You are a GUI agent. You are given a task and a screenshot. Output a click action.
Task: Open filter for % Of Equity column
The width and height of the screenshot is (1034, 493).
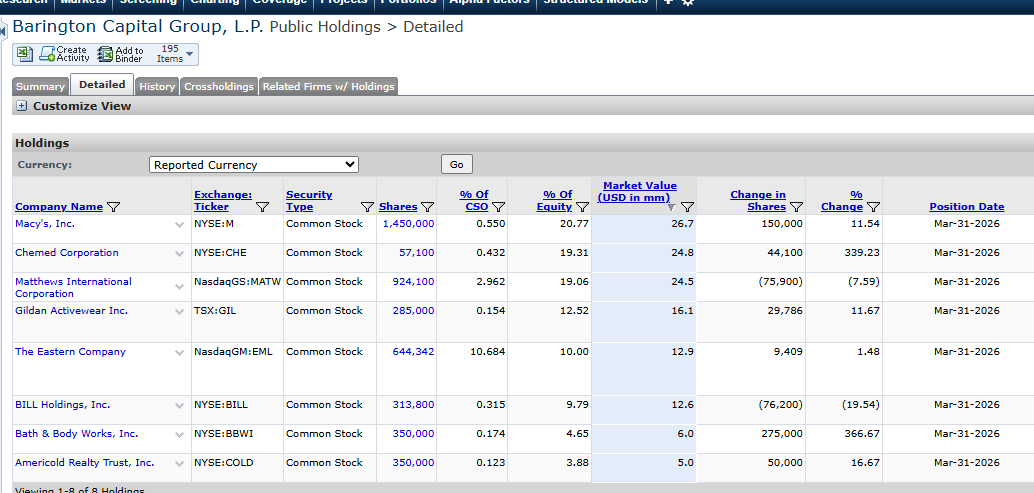click(x=582, y=207)
